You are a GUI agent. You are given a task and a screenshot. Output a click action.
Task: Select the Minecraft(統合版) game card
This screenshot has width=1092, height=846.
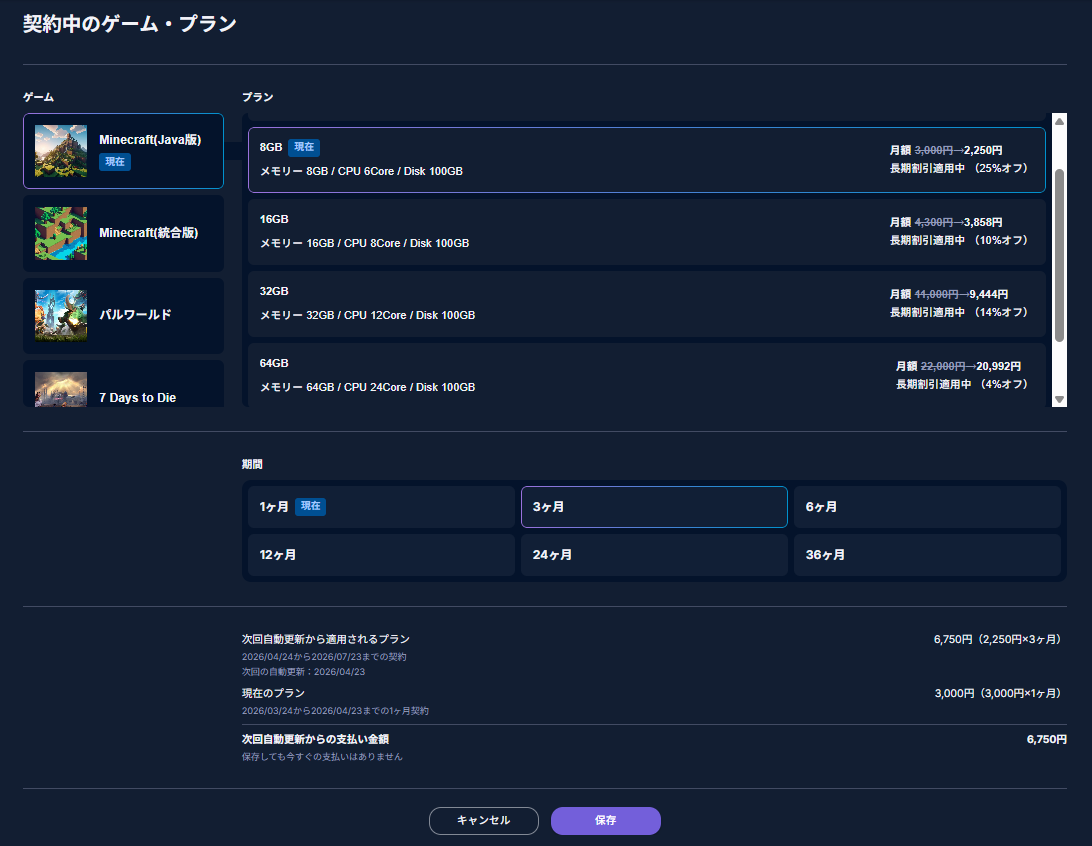click(x=123, y=233)
